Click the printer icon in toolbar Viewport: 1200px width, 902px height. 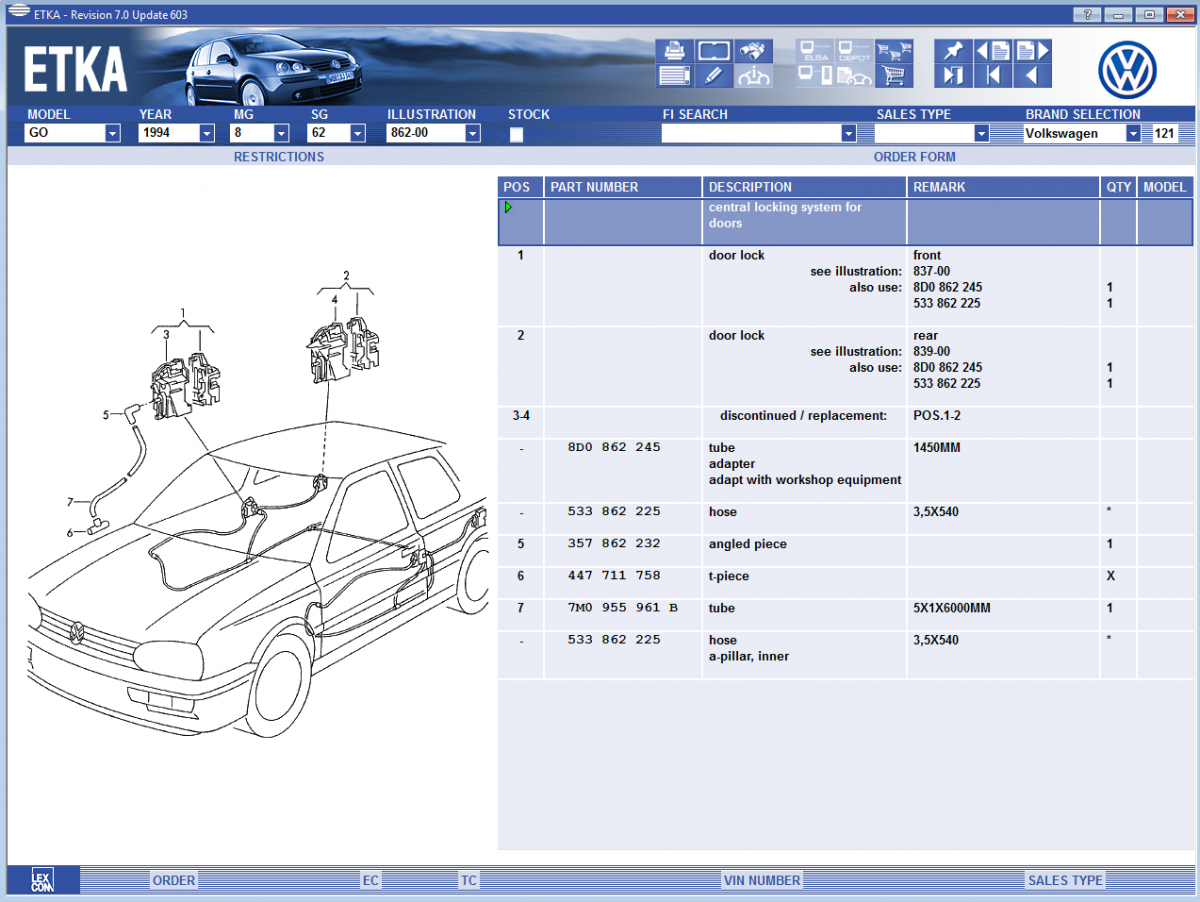coord(675,51)
